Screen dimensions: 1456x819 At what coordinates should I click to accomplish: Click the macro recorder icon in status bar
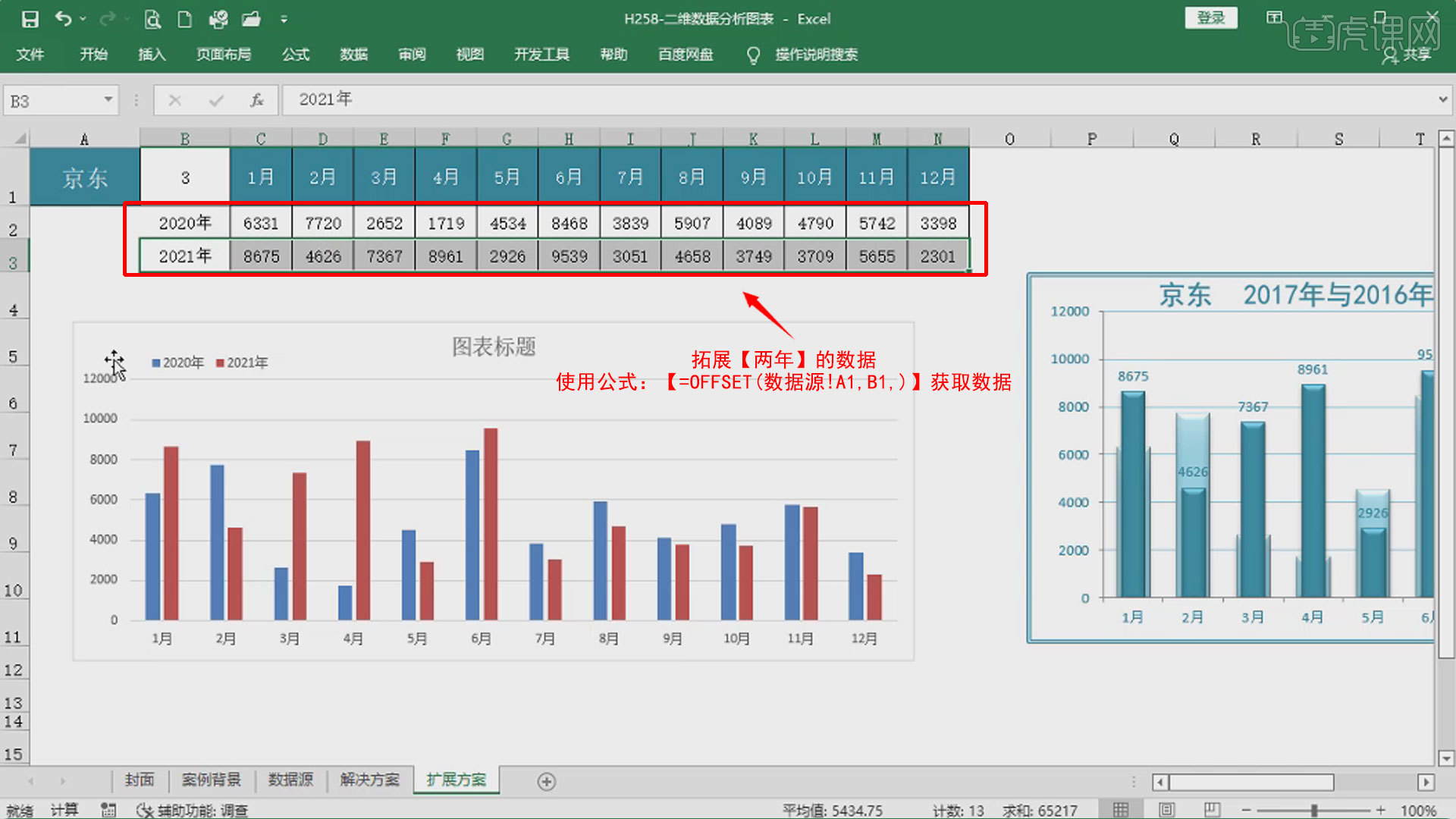tap(108, 810)
